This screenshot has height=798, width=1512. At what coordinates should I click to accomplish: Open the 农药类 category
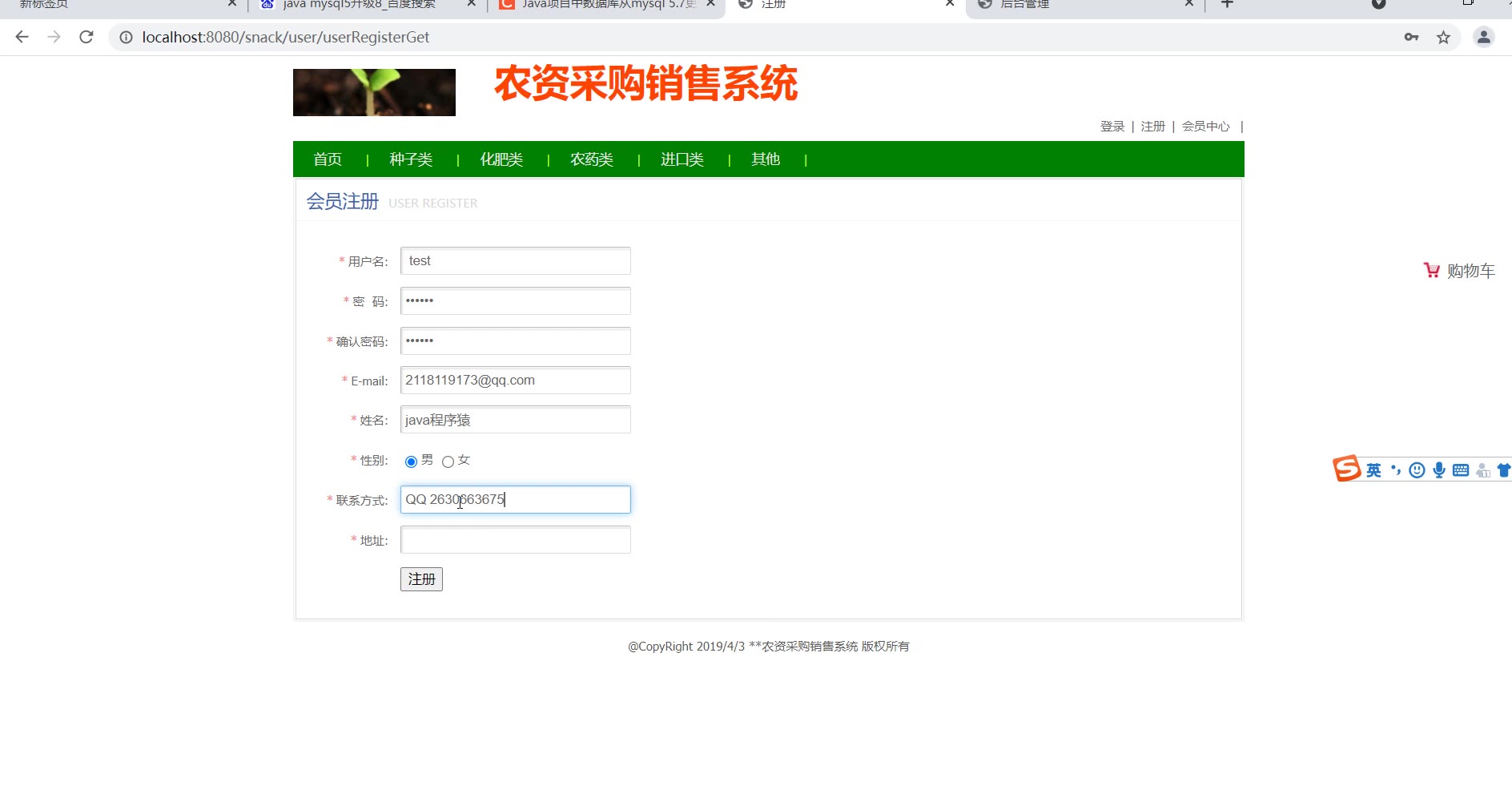pos(592,159)
